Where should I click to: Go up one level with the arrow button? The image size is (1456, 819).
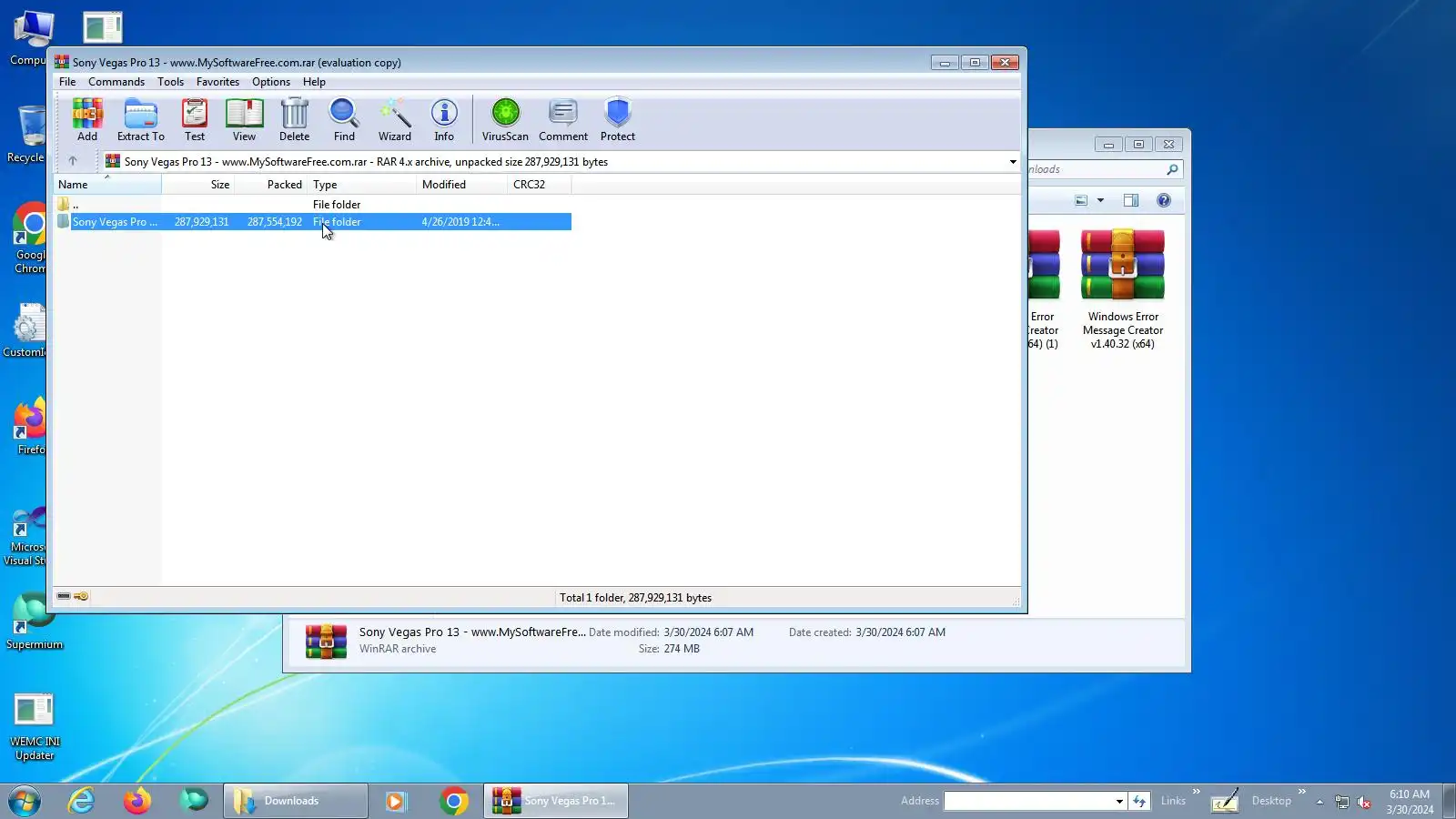[73, 161]
